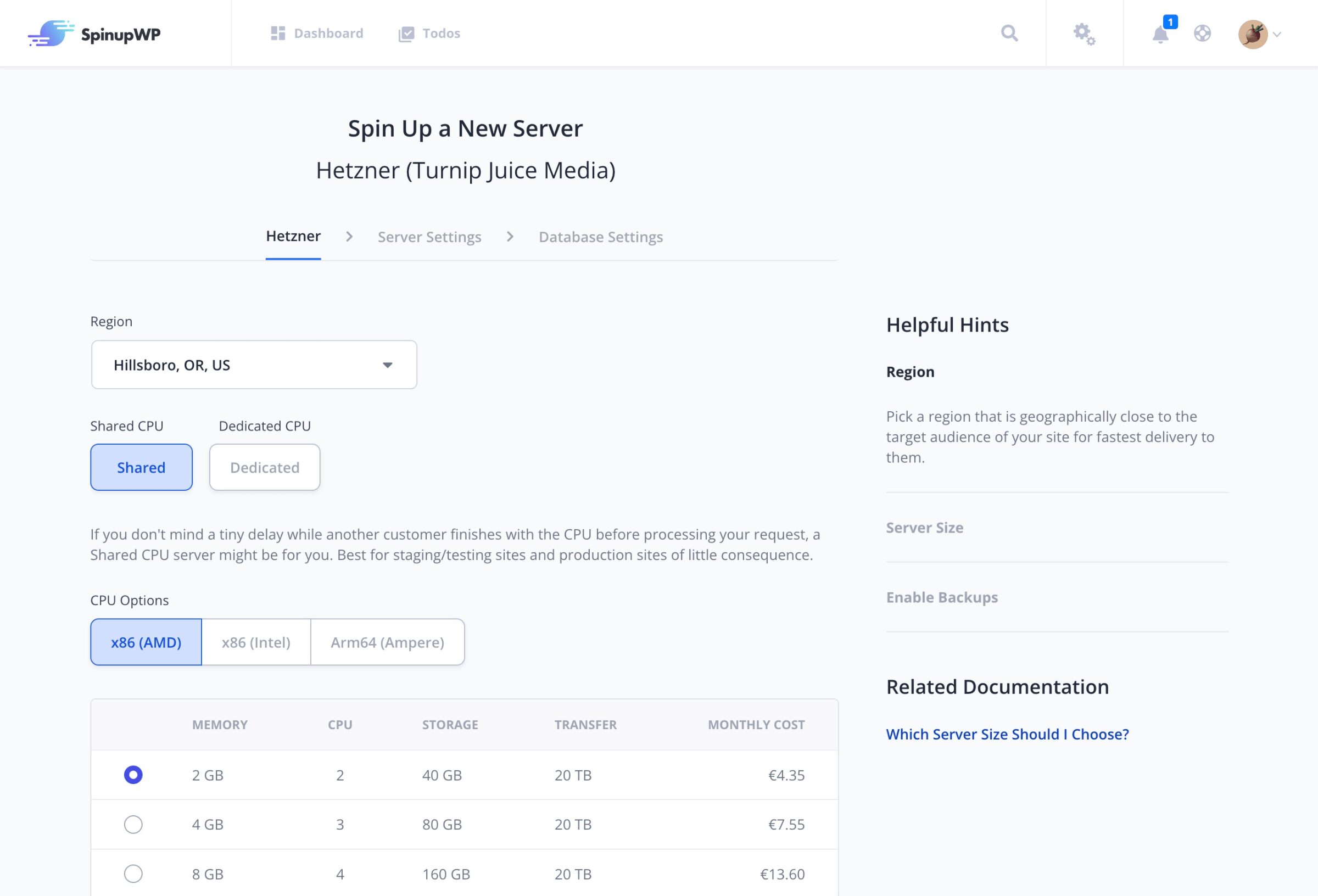Select the Arm64 Ampere CPU option
The width and height of the screenshot is (1318, 896).
coord(387,641)
